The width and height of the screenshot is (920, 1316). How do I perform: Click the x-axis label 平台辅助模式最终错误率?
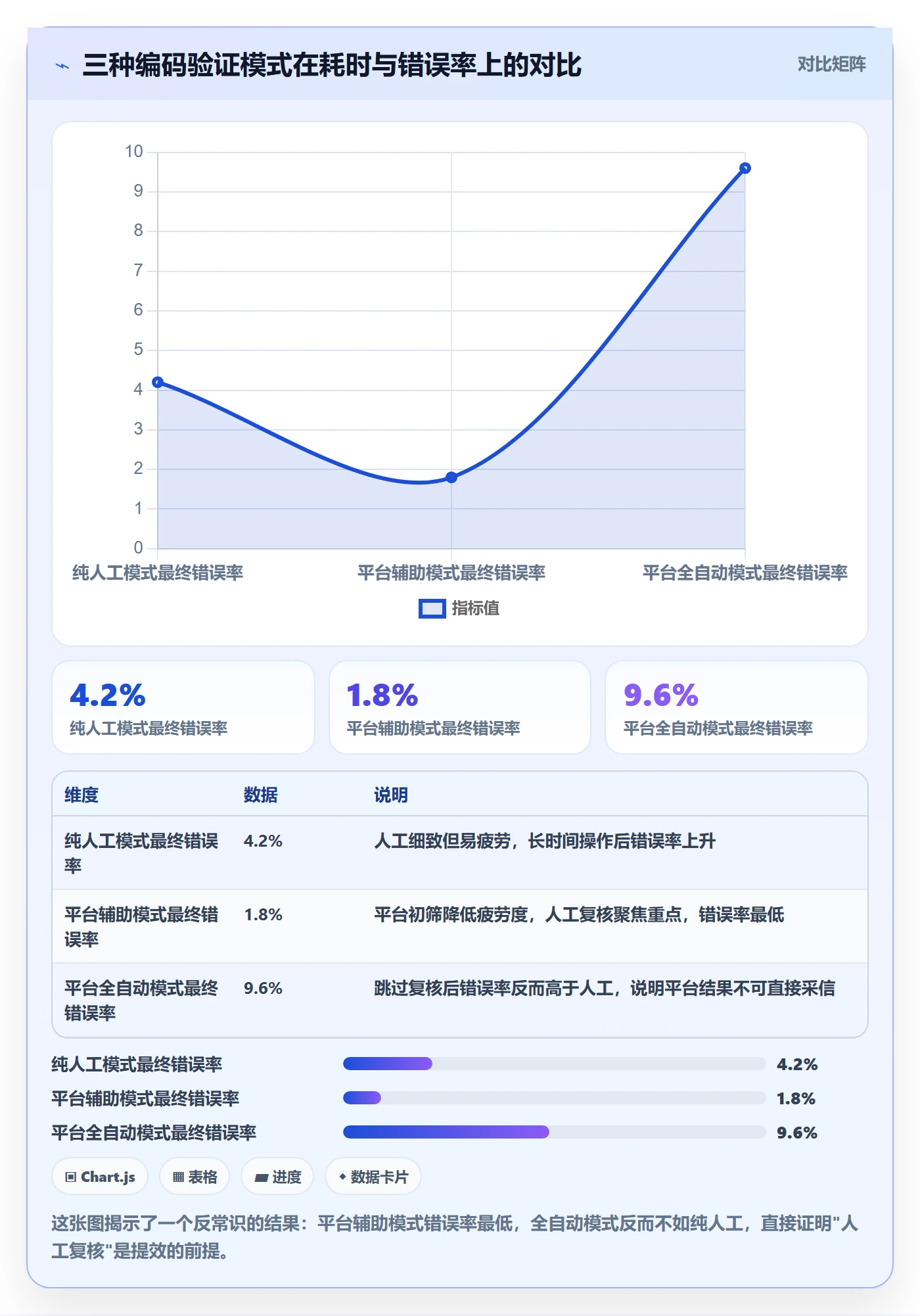pyautogui.click(x=451, y=573)
